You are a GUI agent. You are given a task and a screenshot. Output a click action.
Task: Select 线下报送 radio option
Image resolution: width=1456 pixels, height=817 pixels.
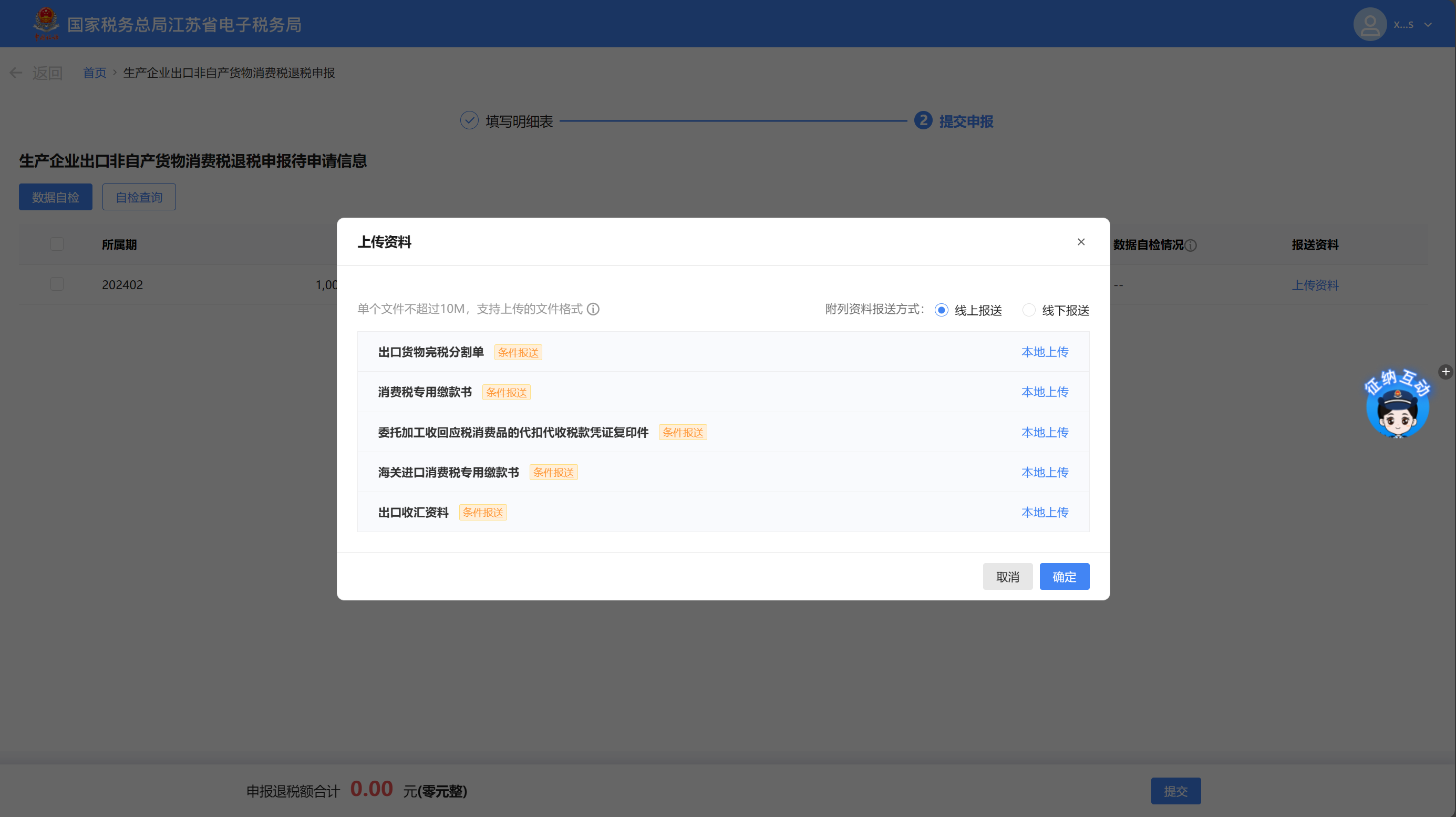1029,310
